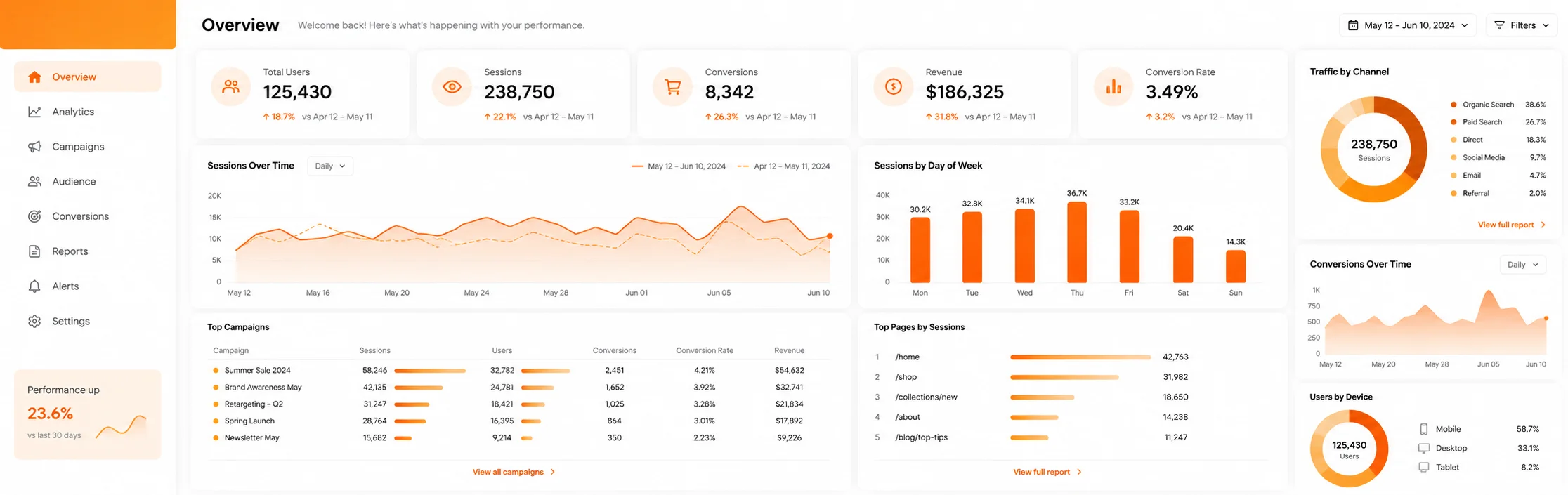Open Daily dropdown in Sessions Over Time
1568x495 pixels.
click(x=330, y=166)
